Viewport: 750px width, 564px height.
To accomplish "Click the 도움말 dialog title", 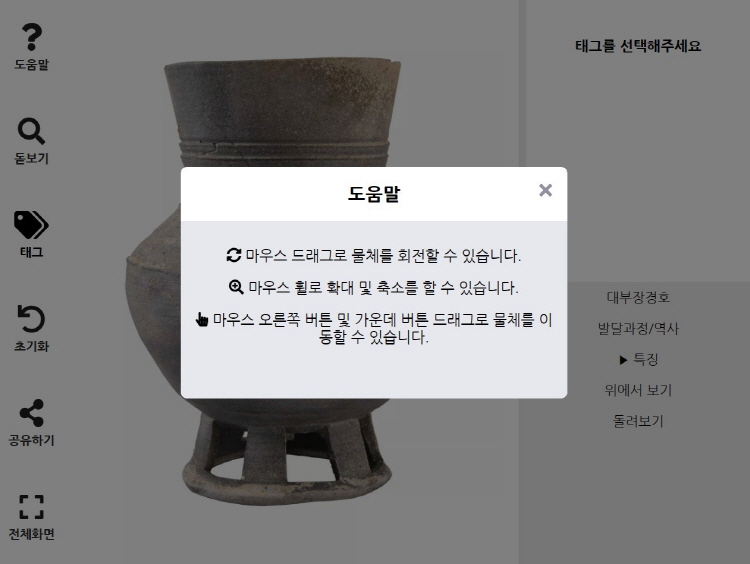I will (374, 194).
